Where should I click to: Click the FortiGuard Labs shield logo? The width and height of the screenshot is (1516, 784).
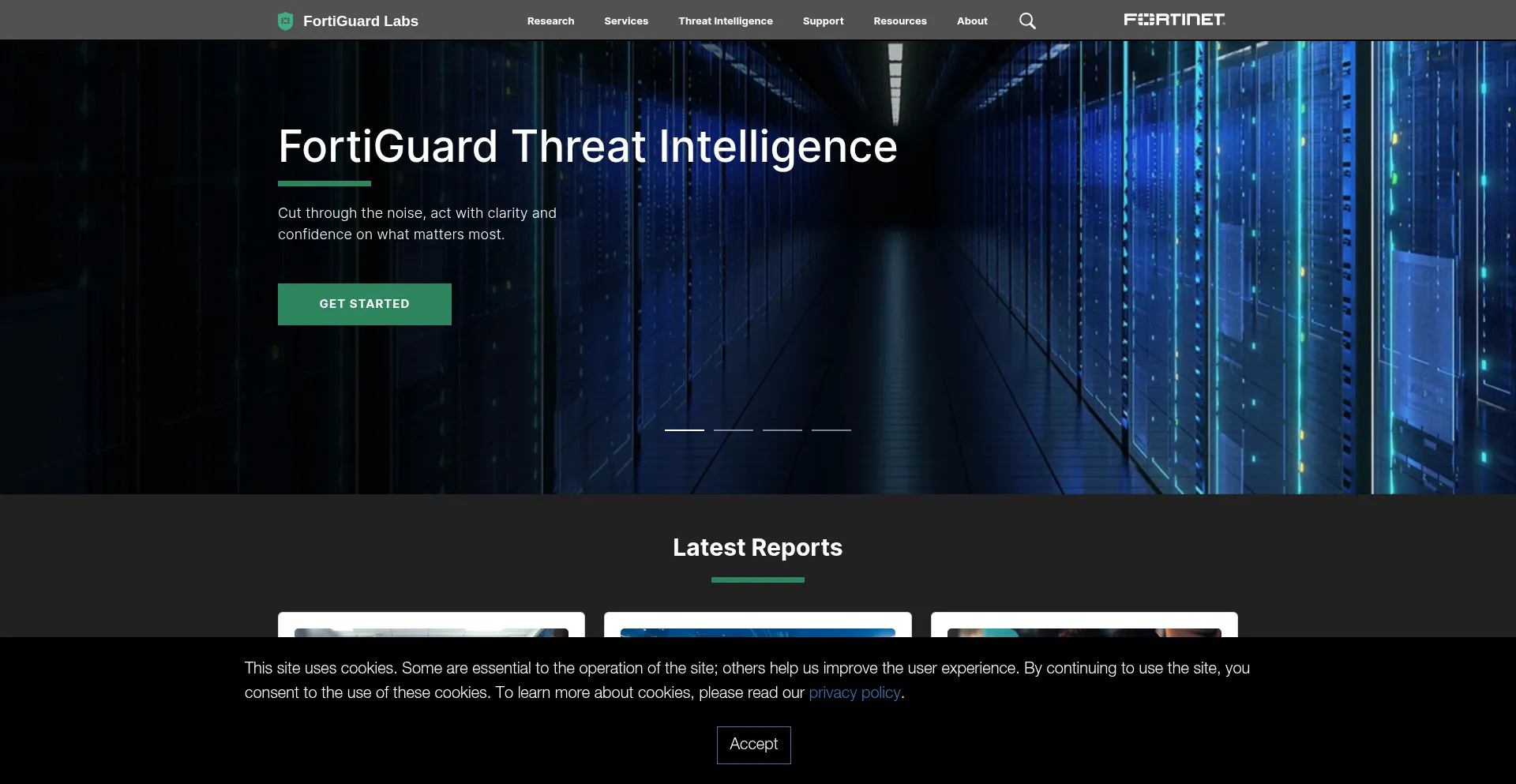285,21
